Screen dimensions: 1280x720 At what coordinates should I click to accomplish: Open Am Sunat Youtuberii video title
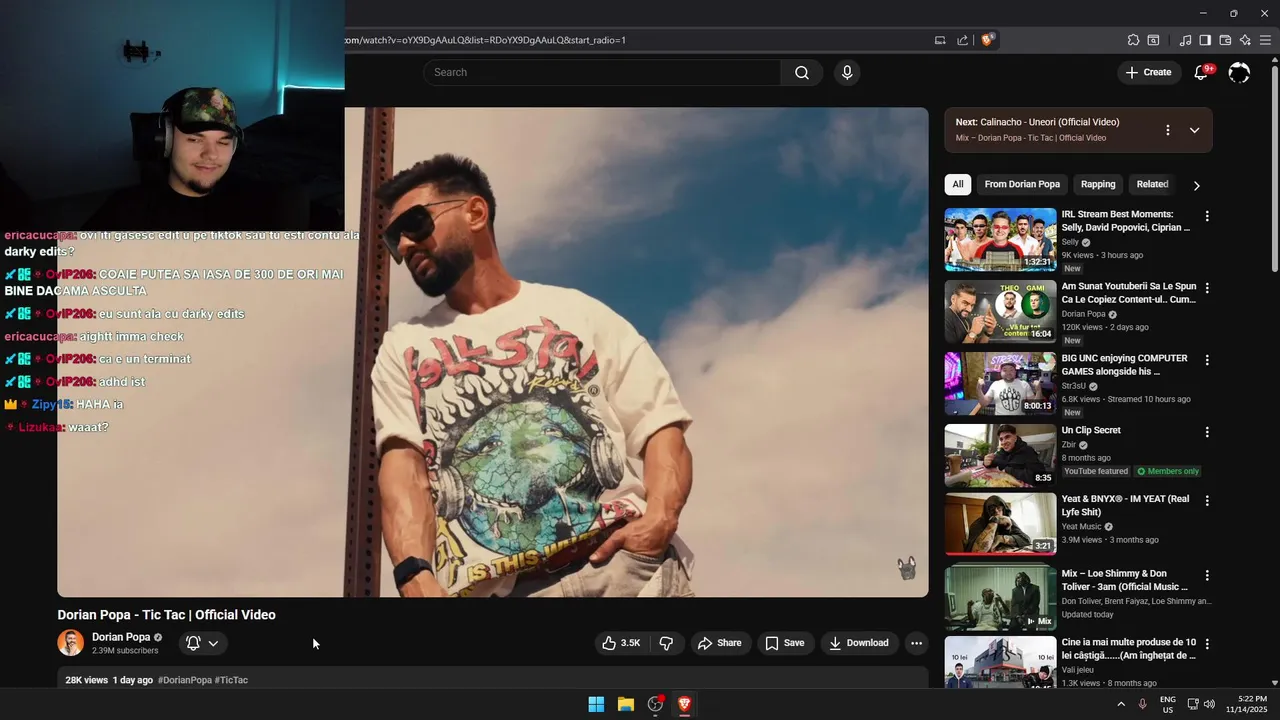[x=1129, y=293]
